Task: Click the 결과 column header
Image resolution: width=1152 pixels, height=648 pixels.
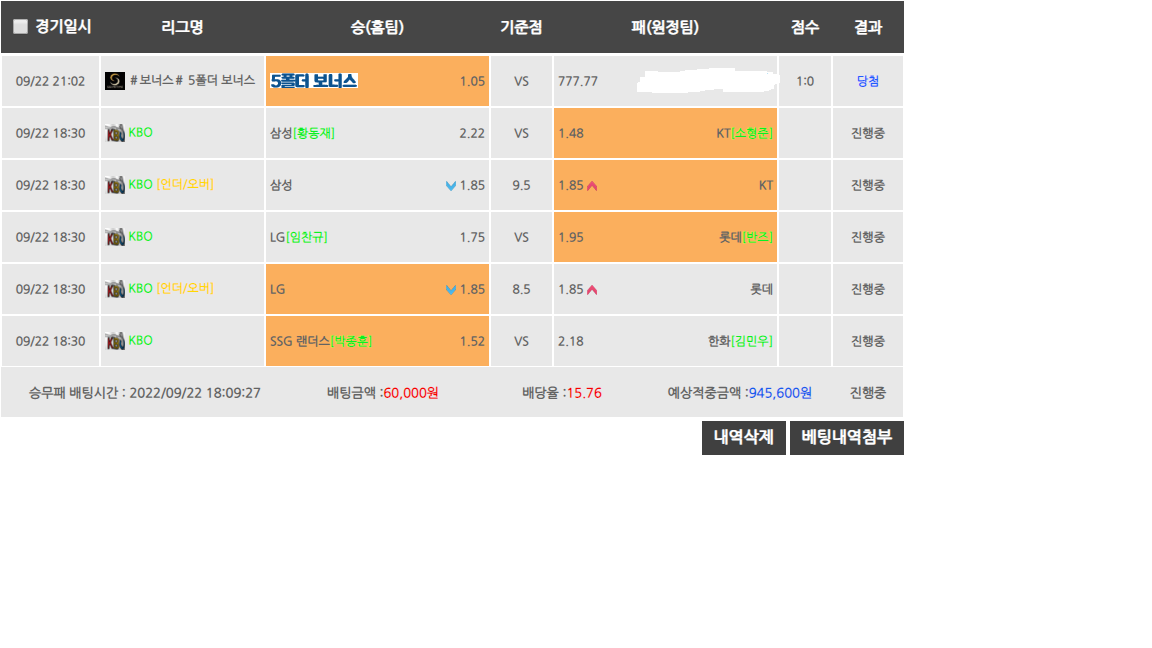Action: click(868, 27)
